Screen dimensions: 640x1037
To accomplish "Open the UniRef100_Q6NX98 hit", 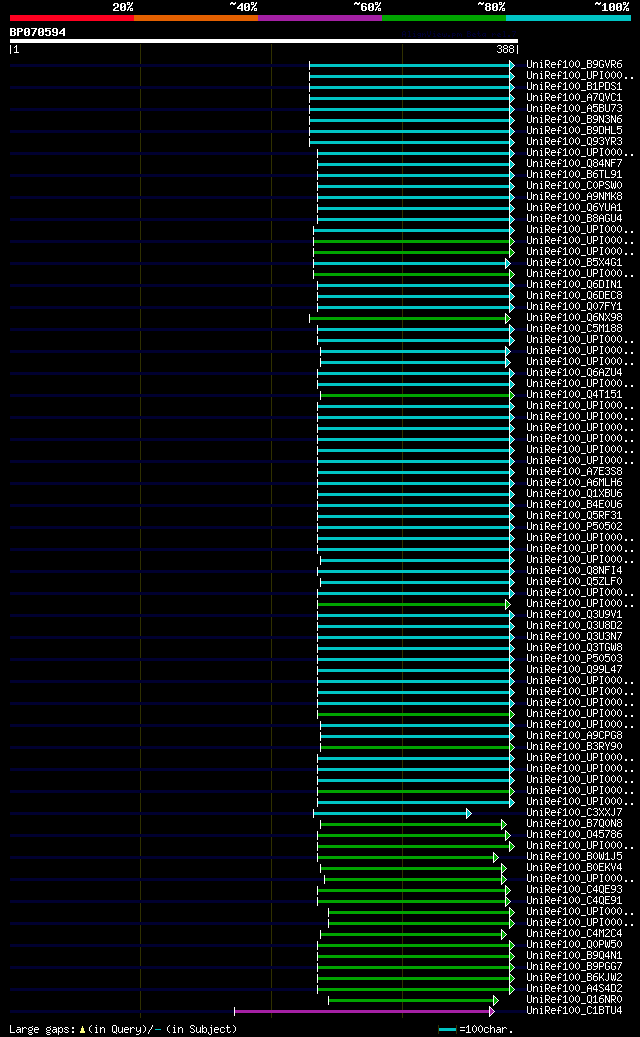I will tap(574, 317).
